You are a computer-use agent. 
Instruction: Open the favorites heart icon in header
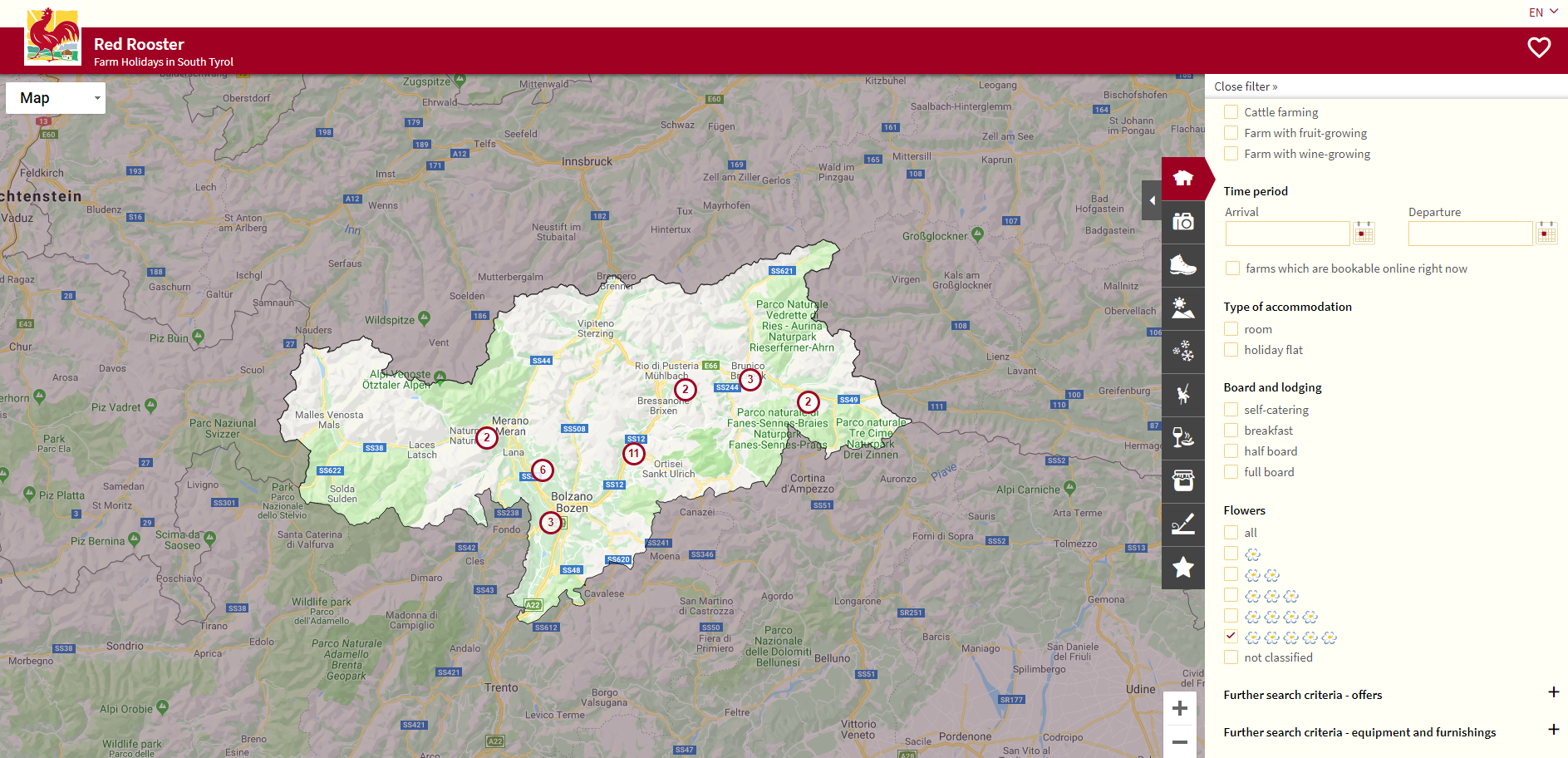[x=1538, y=48]
